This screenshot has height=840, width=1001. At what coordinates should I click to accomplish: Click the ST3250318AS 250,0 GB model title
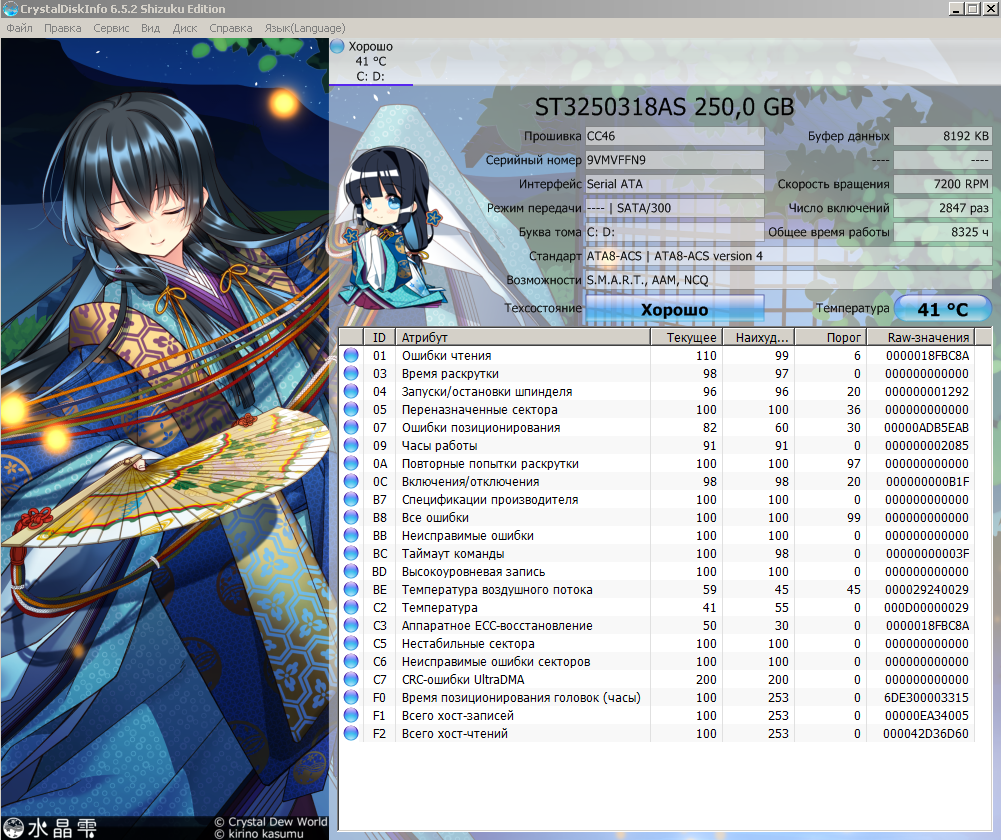(664, 107)
